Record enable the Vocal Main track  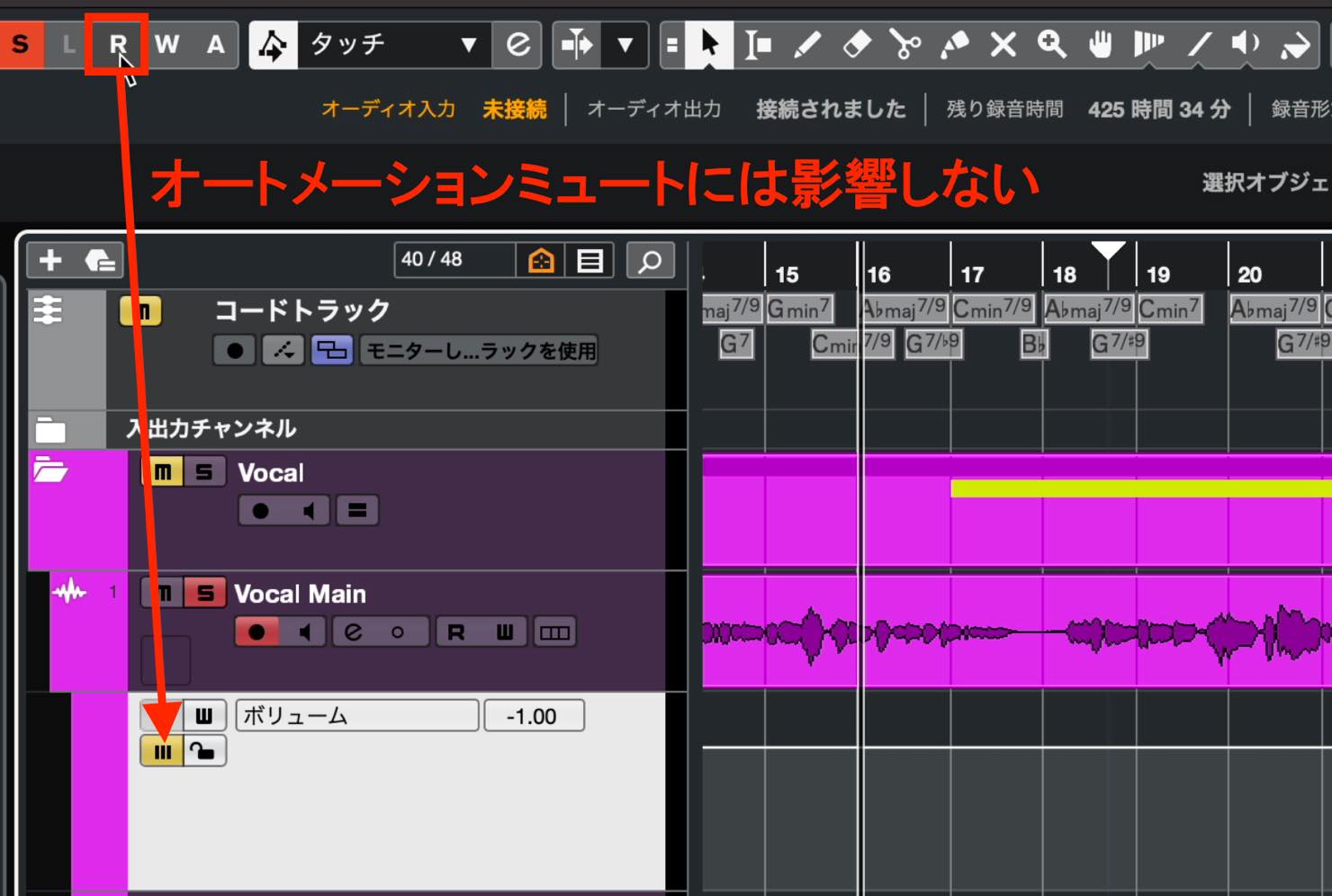(x=257, y=632)
